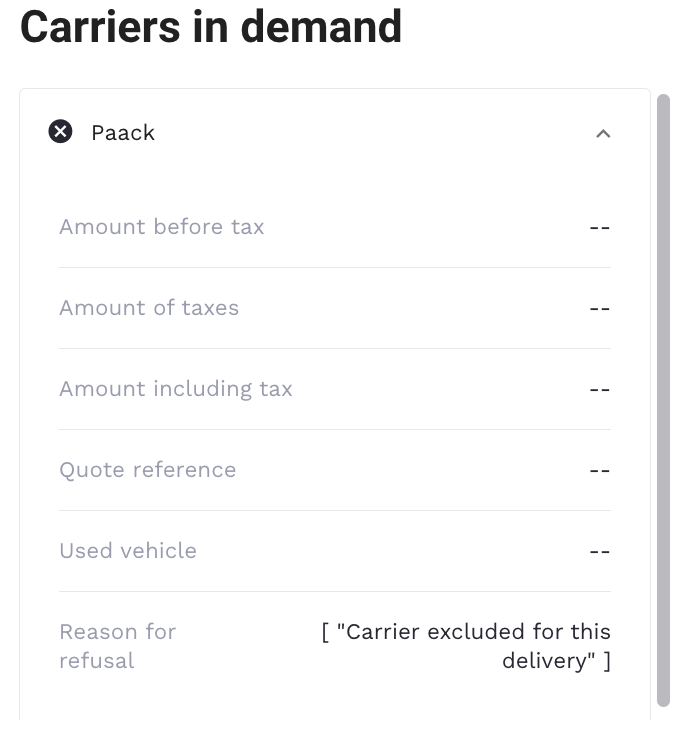
Task: Click the empty value for Amount including tax
Action: pyautogui.click(x=599, y=389)
